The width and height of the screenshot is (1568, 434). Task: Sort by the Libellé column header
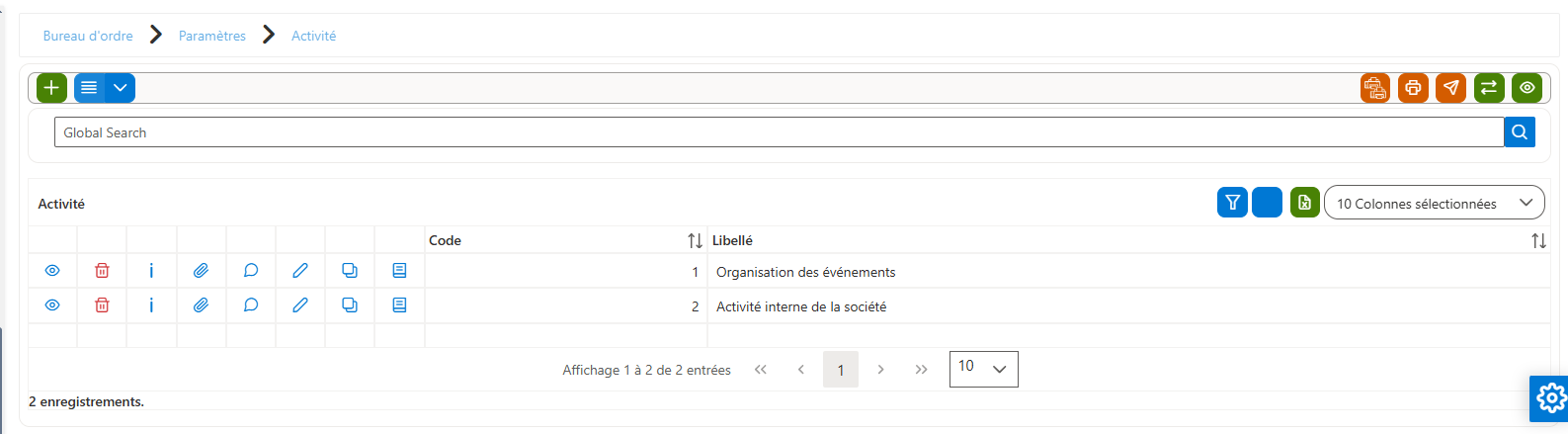point(1128,240)
